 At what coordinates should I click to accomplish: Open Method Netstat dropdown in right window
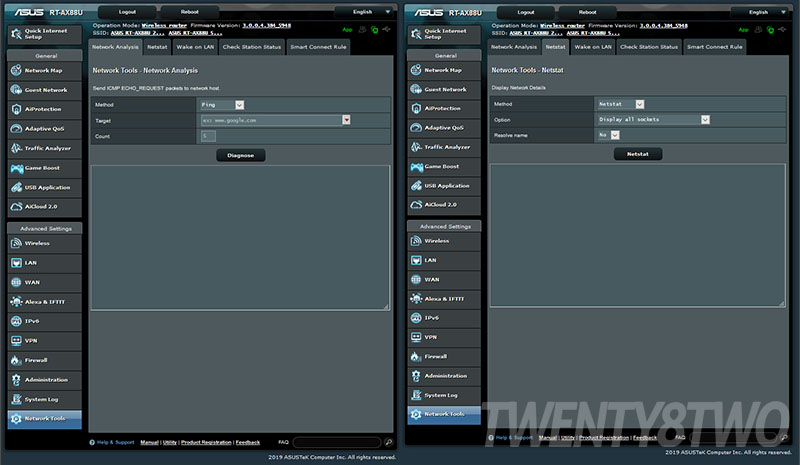click(x=620, y=104)
